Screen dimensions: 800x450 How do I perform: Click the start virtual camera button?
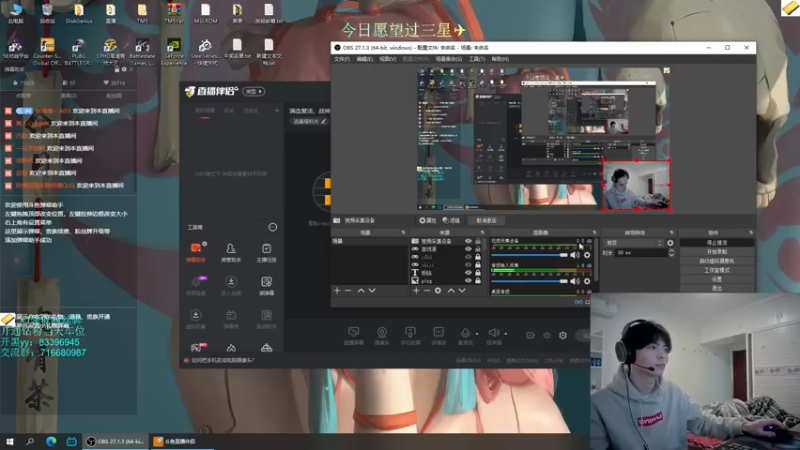(717, 261)
